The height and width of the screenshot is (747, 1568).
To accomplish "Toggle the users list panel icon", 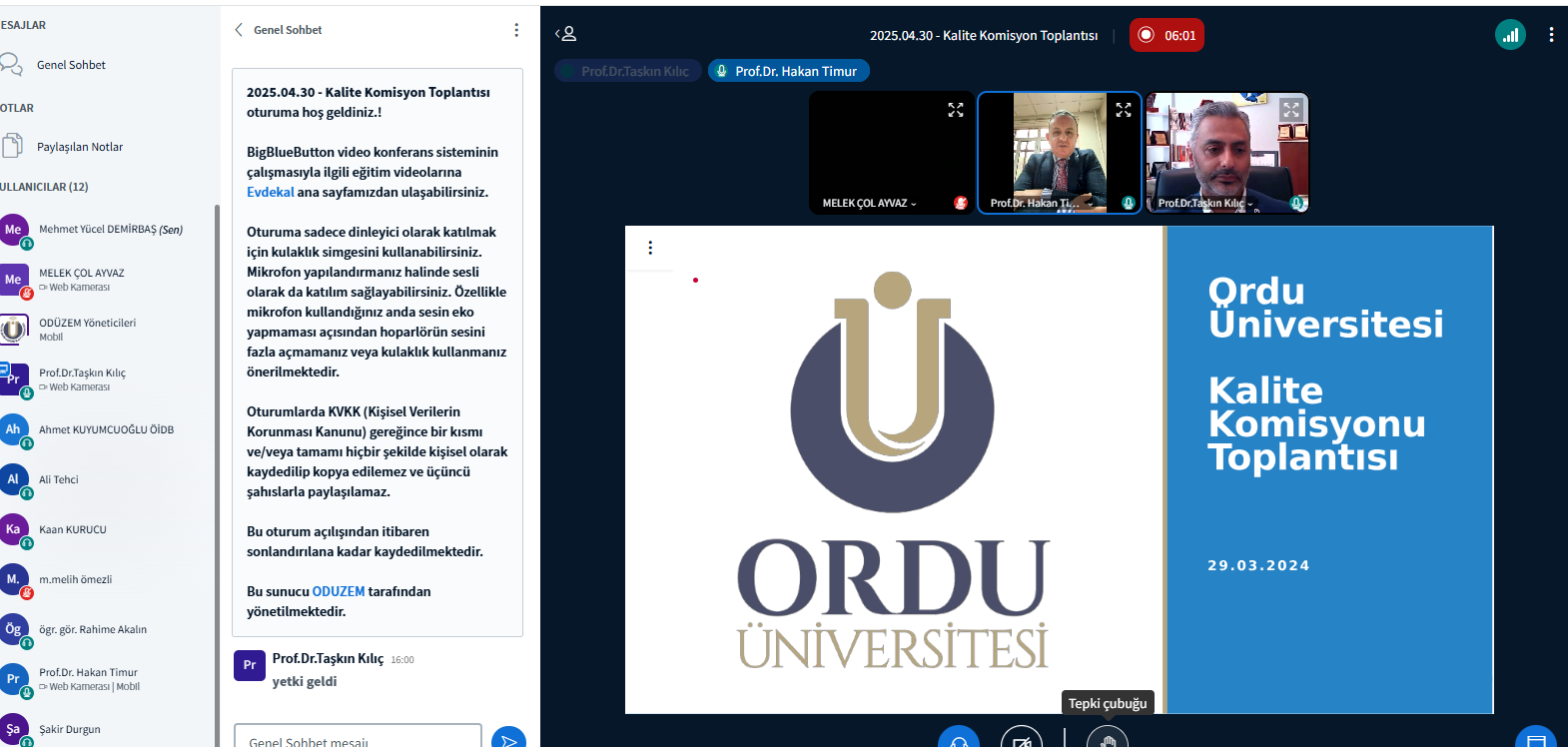I will click(x=566, y=34).
